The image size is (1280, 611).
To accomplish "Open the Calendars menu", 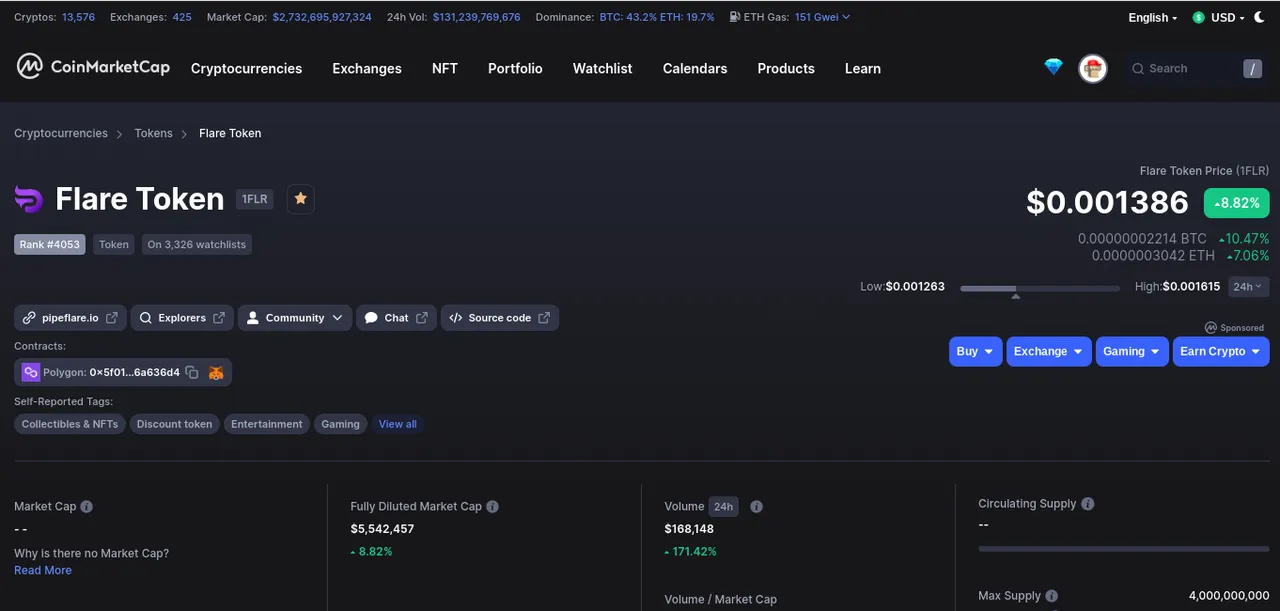I will coord(695,69).
